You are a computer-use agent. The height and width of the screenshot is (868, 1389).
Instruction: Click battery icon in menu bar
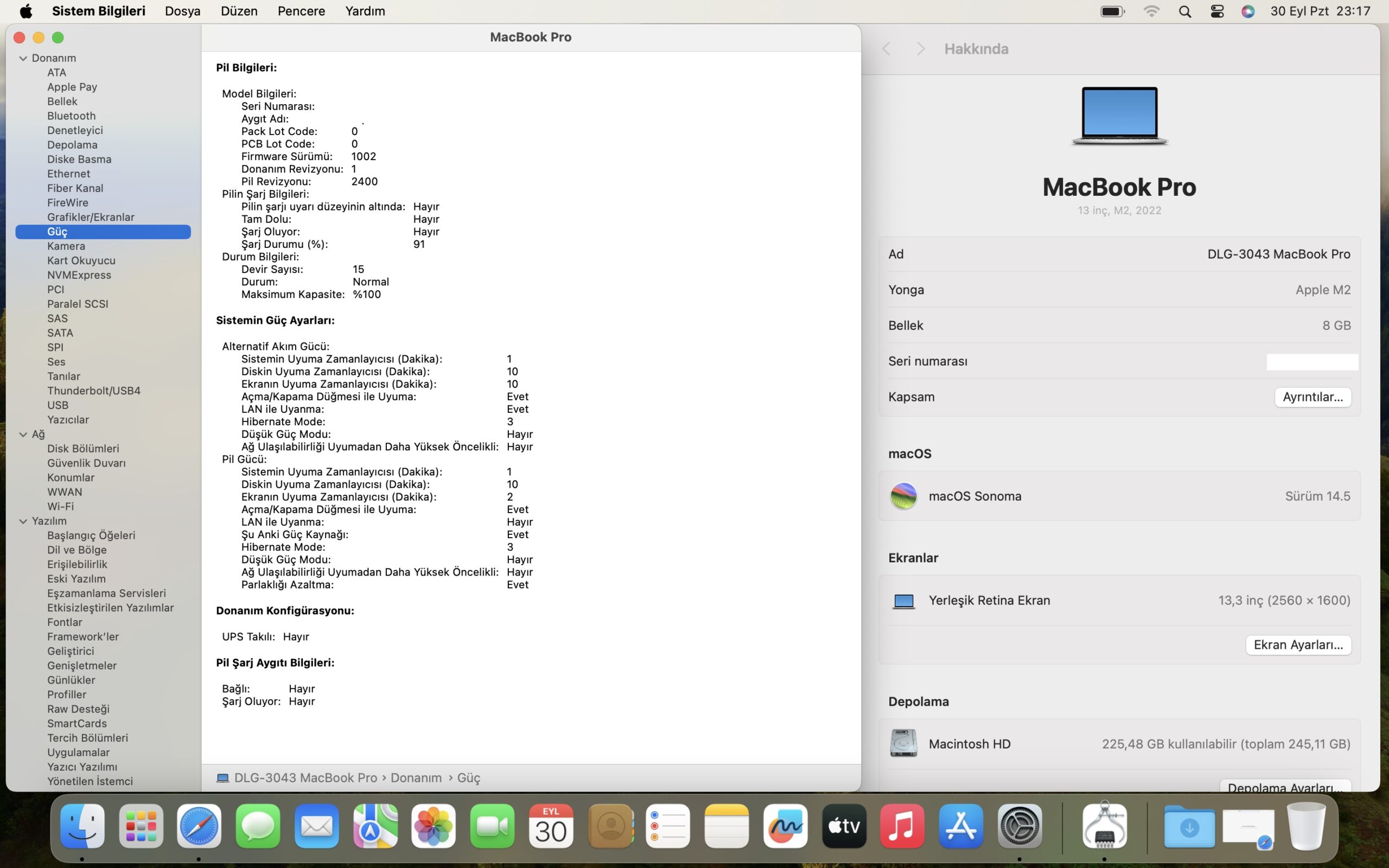(1112, 11)
